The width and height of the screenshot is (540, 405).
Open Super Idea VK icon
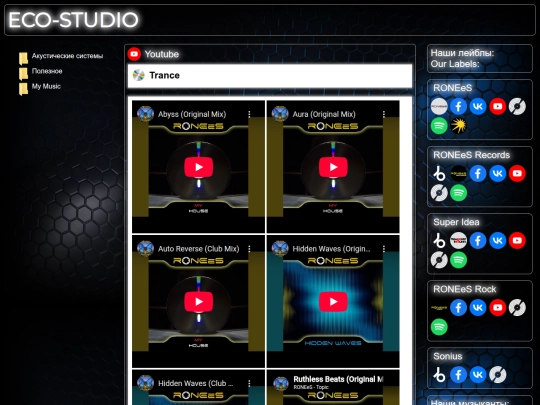[x=498, y=241]
